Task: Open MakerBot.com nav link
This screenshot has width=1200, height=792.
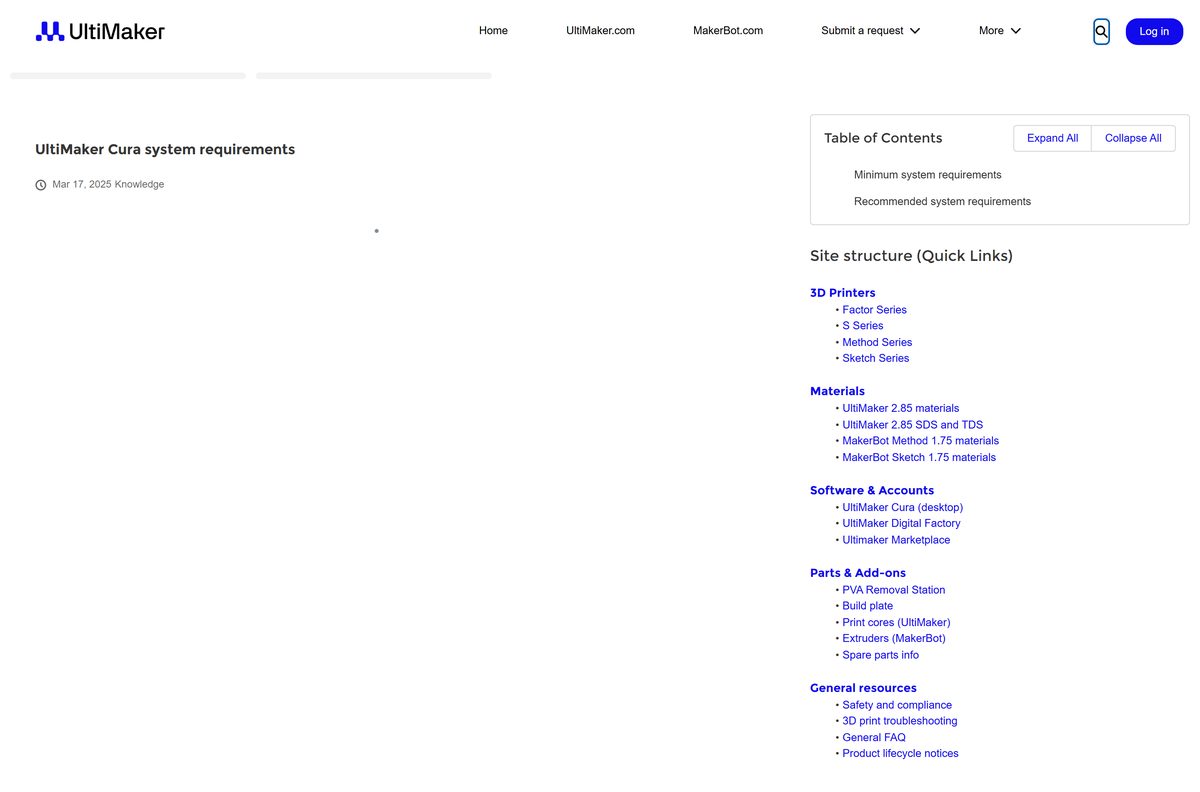Action: pyautogui.click(x=728, y=31)
